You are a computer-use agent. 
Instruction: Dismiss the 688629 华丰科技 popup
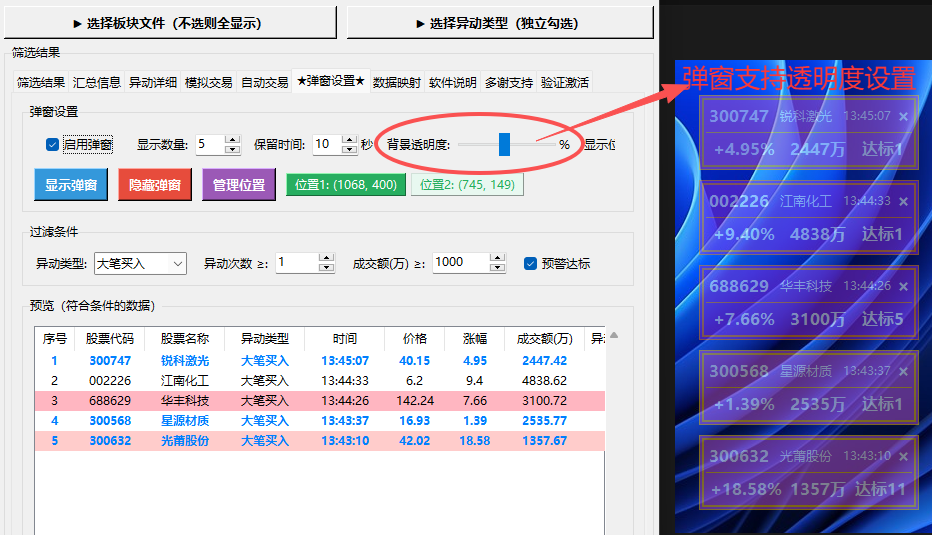[x=903, y=287]
